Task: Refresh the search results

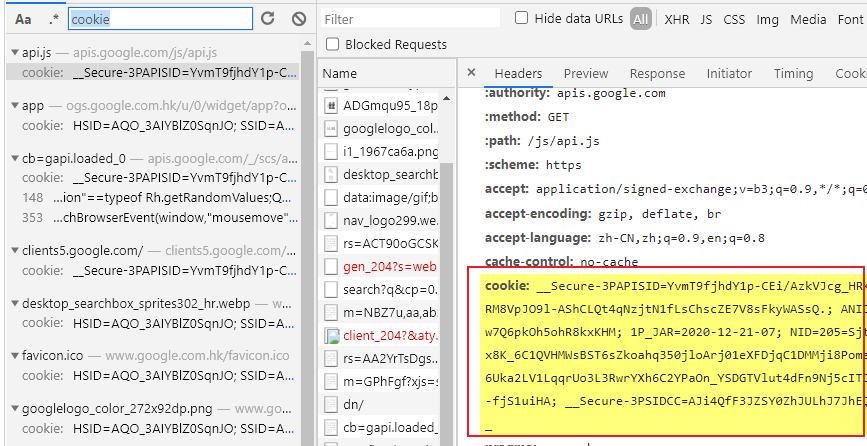Action: [268, 19]
